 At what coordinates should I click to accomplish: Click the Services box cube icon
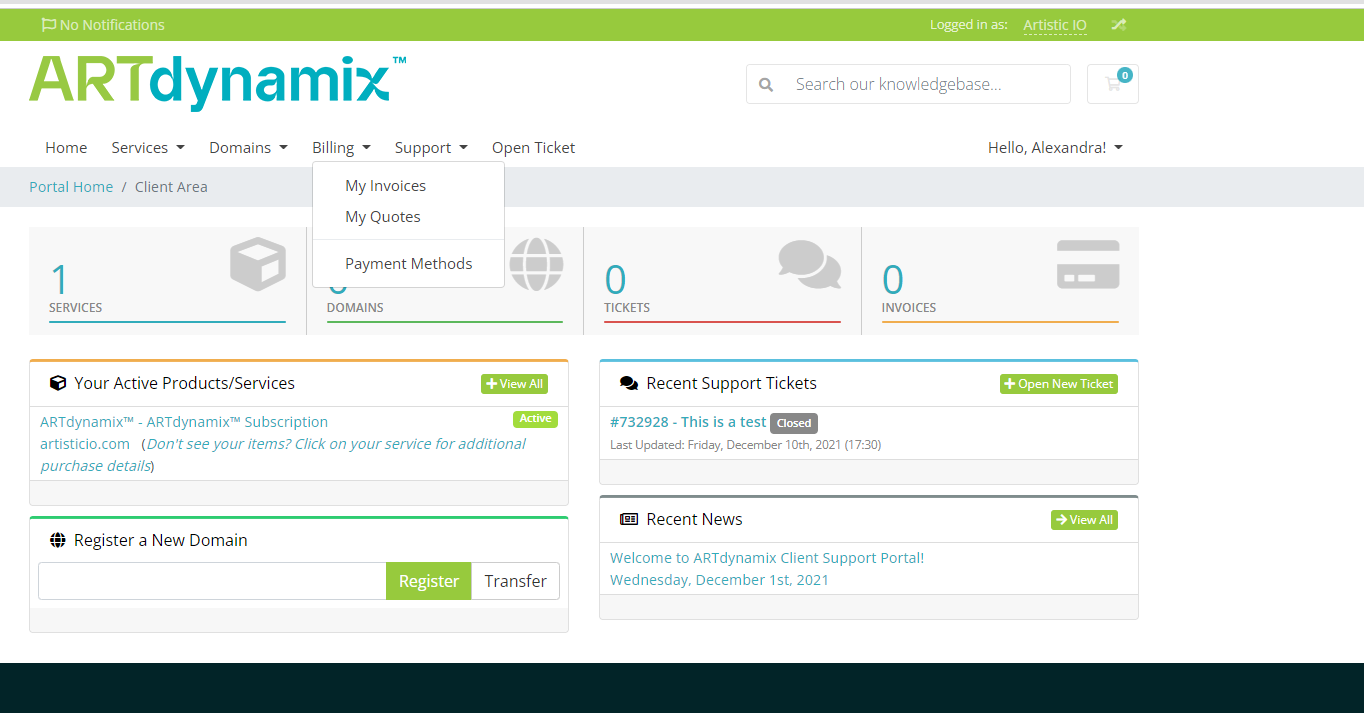click(x=258, y=264)
